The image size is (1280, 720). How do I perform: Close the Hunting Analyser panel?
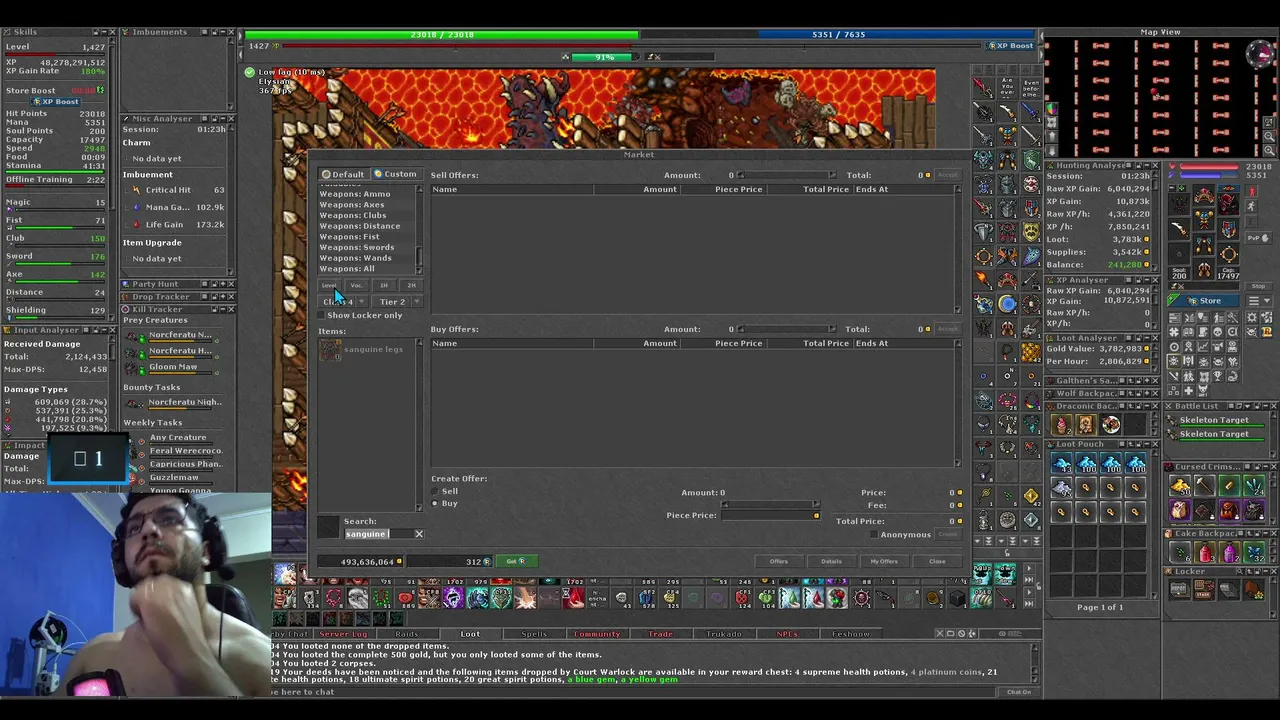coord(1155,166)
